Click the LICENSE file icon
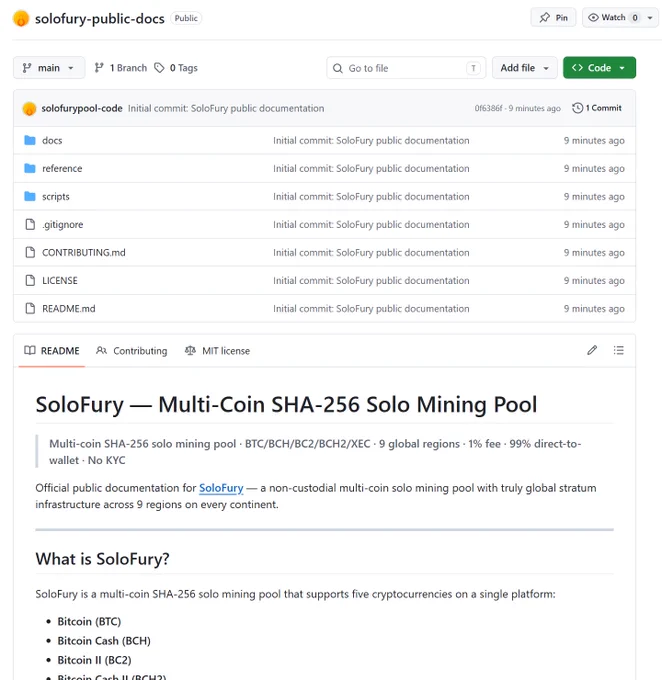The width and height of the screenshot is (662, 680). click(30, 281)
